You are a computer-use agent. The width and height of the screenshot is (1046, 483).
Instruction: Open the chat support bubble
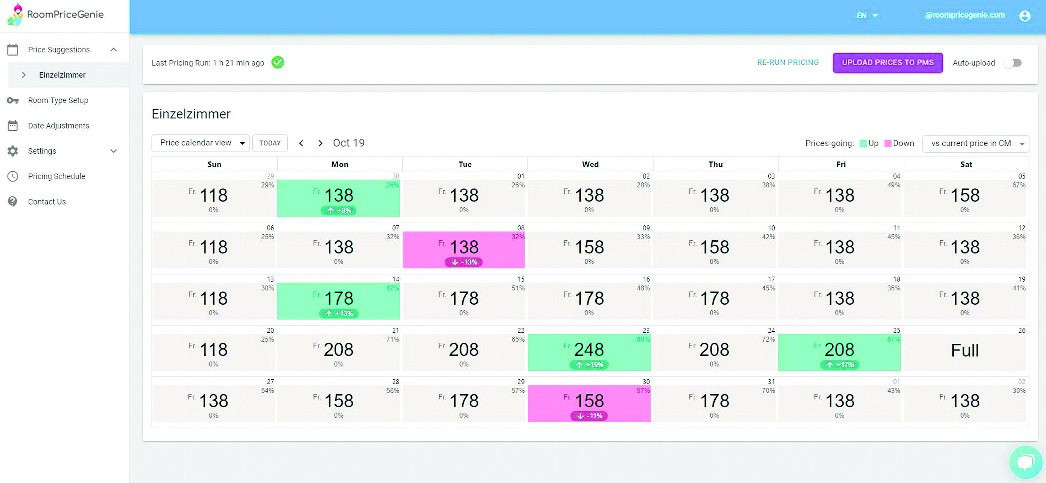[1024, 461]
